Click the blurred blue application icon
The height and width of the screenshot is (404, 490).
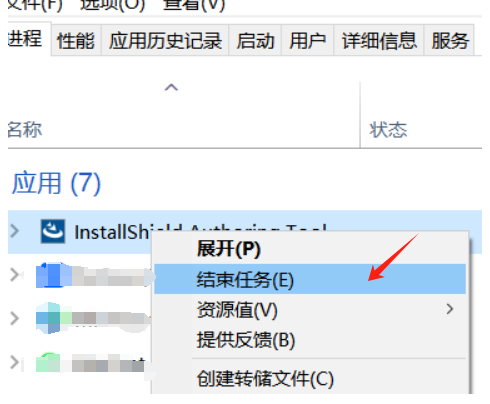pos(53,275)
